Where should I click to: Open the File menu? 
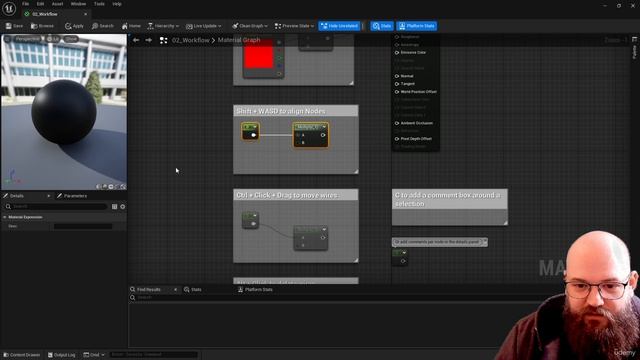pos(25,4)
